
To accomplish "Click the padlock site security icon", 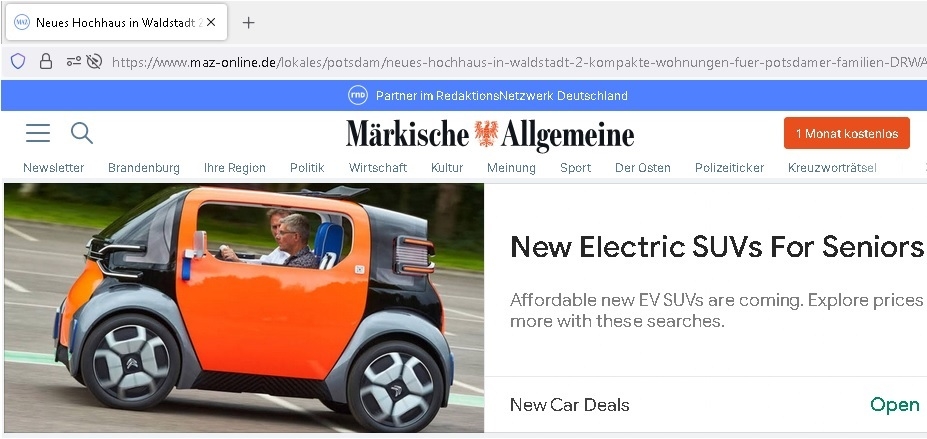I will point(46,61).
